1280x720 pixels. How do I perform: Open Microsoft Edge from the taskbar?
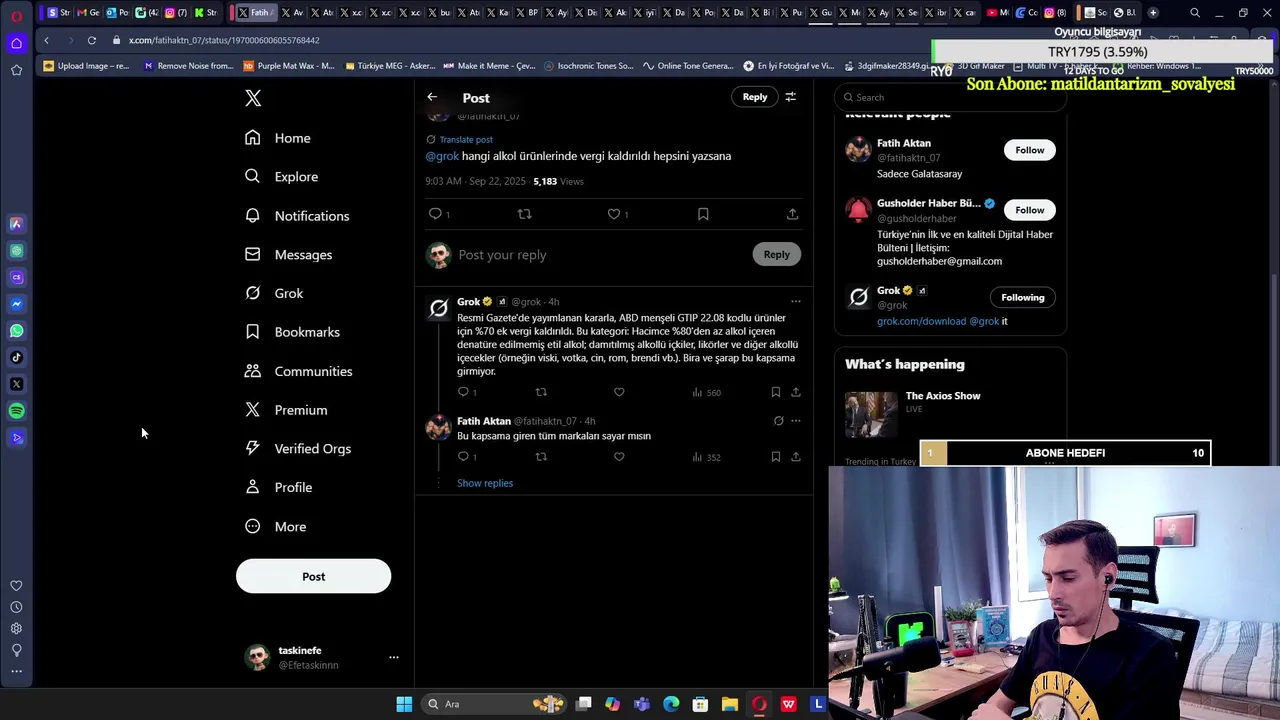(671, 704)
